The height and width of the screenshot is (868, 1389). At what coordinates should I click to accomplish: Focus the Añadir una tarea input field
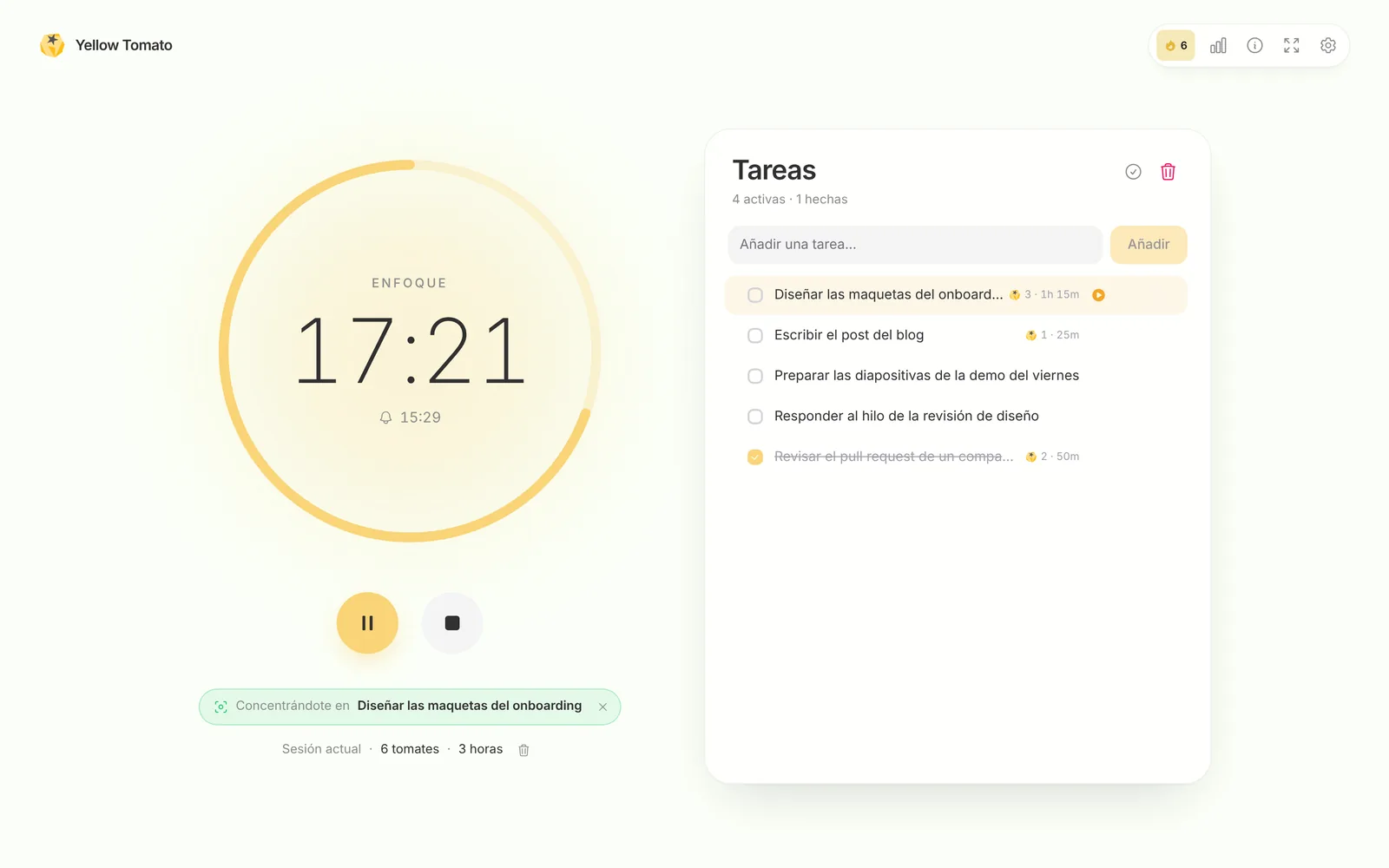click(915, 245)
